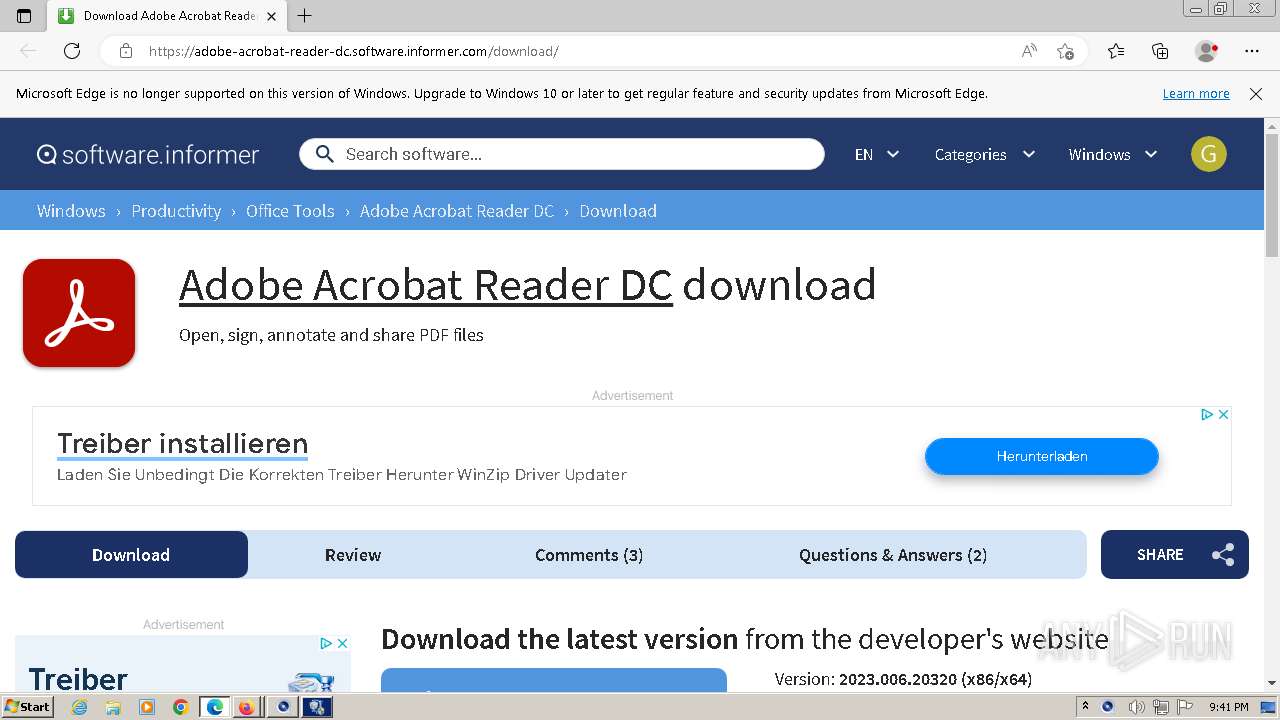Go to Office Tools breadcrumb
Image resolution: width=1280 pixels, height=720 pixels.
[x=290, y=211]
